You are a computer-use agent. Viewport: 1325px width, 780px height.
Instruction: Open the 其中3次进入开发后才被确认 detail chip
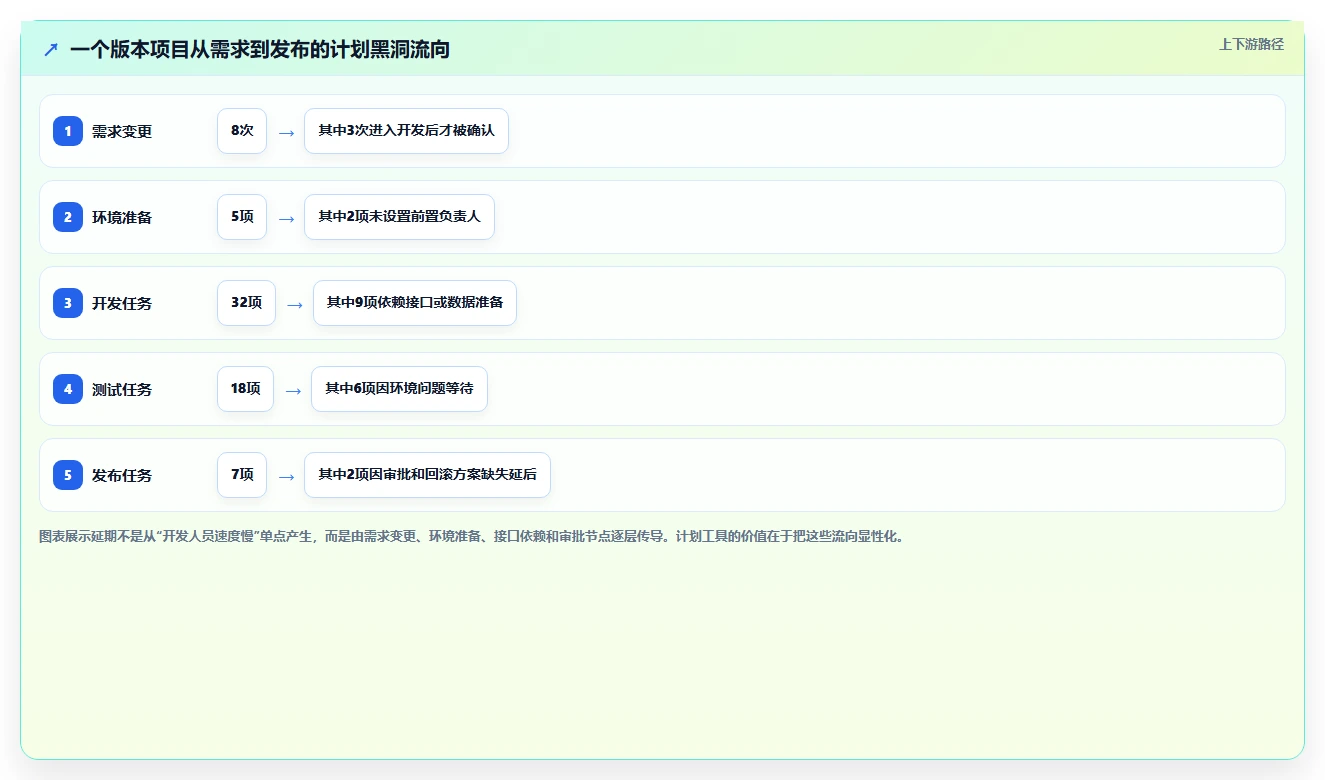tap(406, 131)
